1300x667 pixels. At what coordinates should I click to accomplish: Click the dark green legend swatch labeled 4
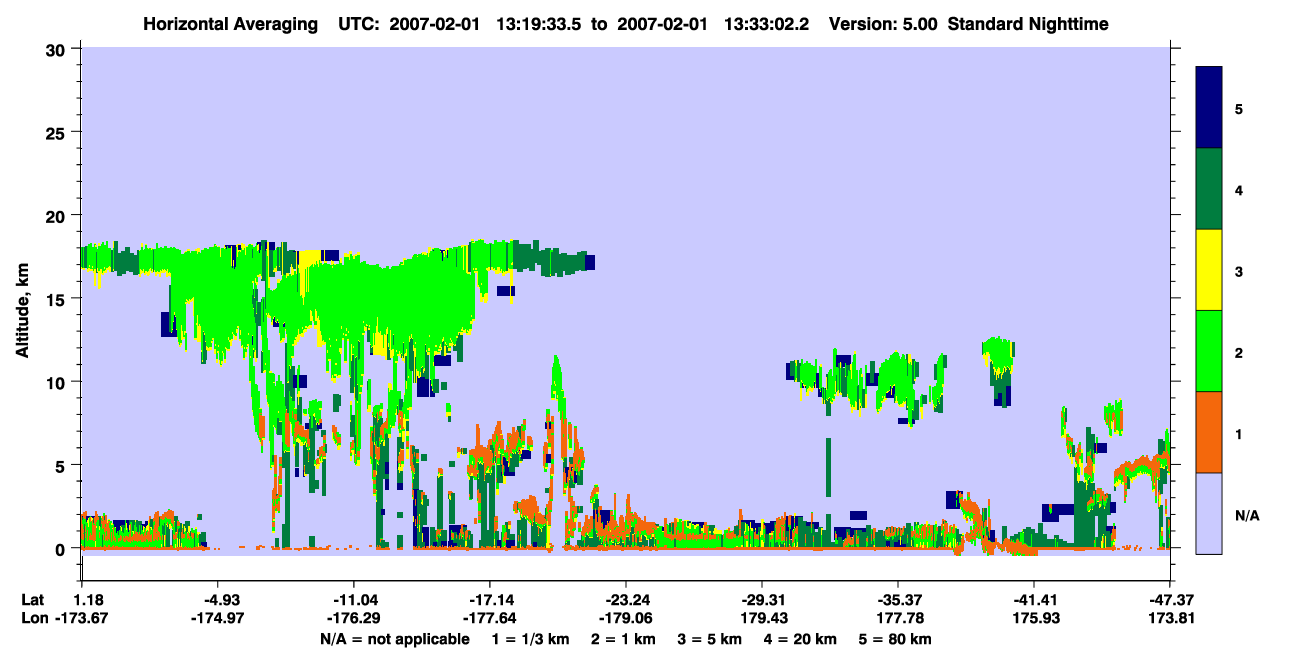1209,189
